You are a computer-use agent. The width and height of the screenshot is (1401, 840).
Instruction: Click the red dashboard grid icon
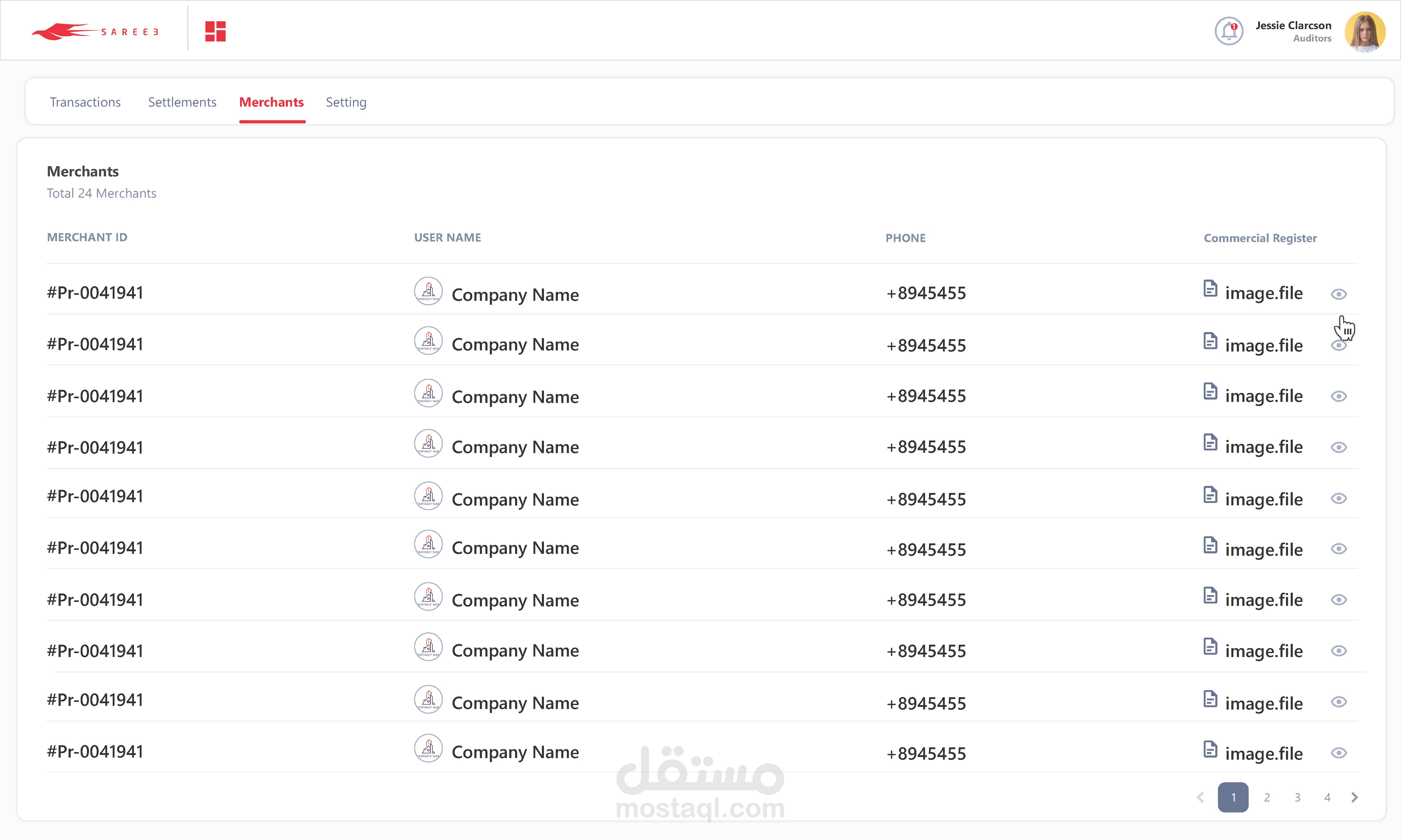pos(215,31)
